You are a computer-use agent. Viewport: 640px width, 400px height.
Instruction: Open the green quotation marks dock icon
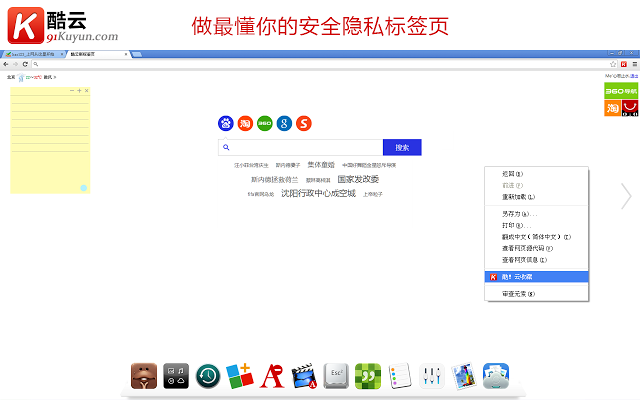coord(368,376)
